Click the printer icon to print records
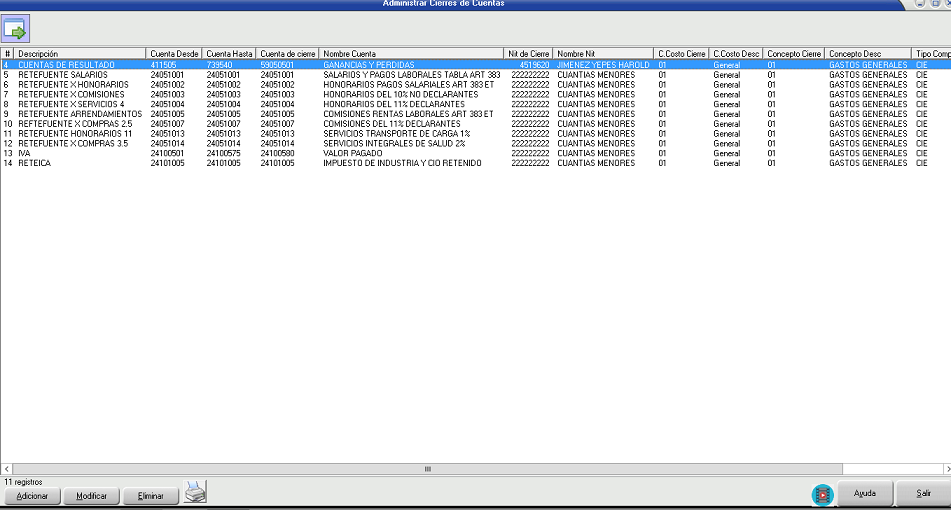This screenshot has height=510, width=951. click(195, 492)
